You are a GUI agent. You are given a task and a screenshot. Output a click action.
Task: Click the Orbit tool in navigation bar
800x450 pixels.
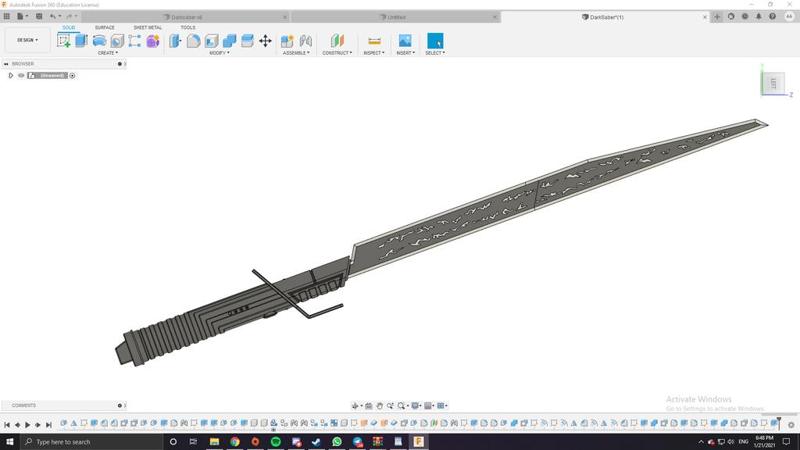point(357,406)
